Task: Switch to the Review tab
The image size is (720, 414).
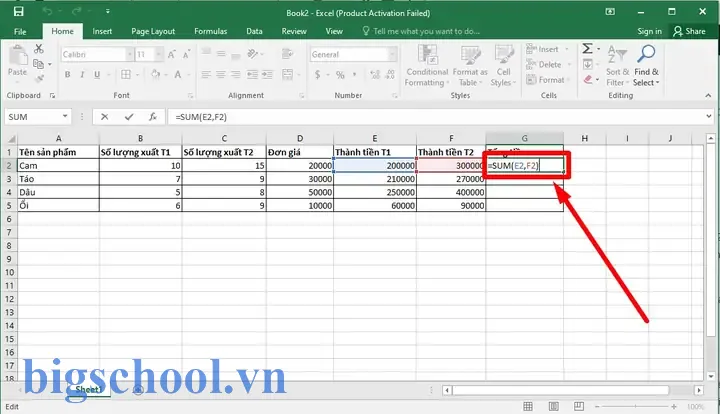Action: point(294,31)
